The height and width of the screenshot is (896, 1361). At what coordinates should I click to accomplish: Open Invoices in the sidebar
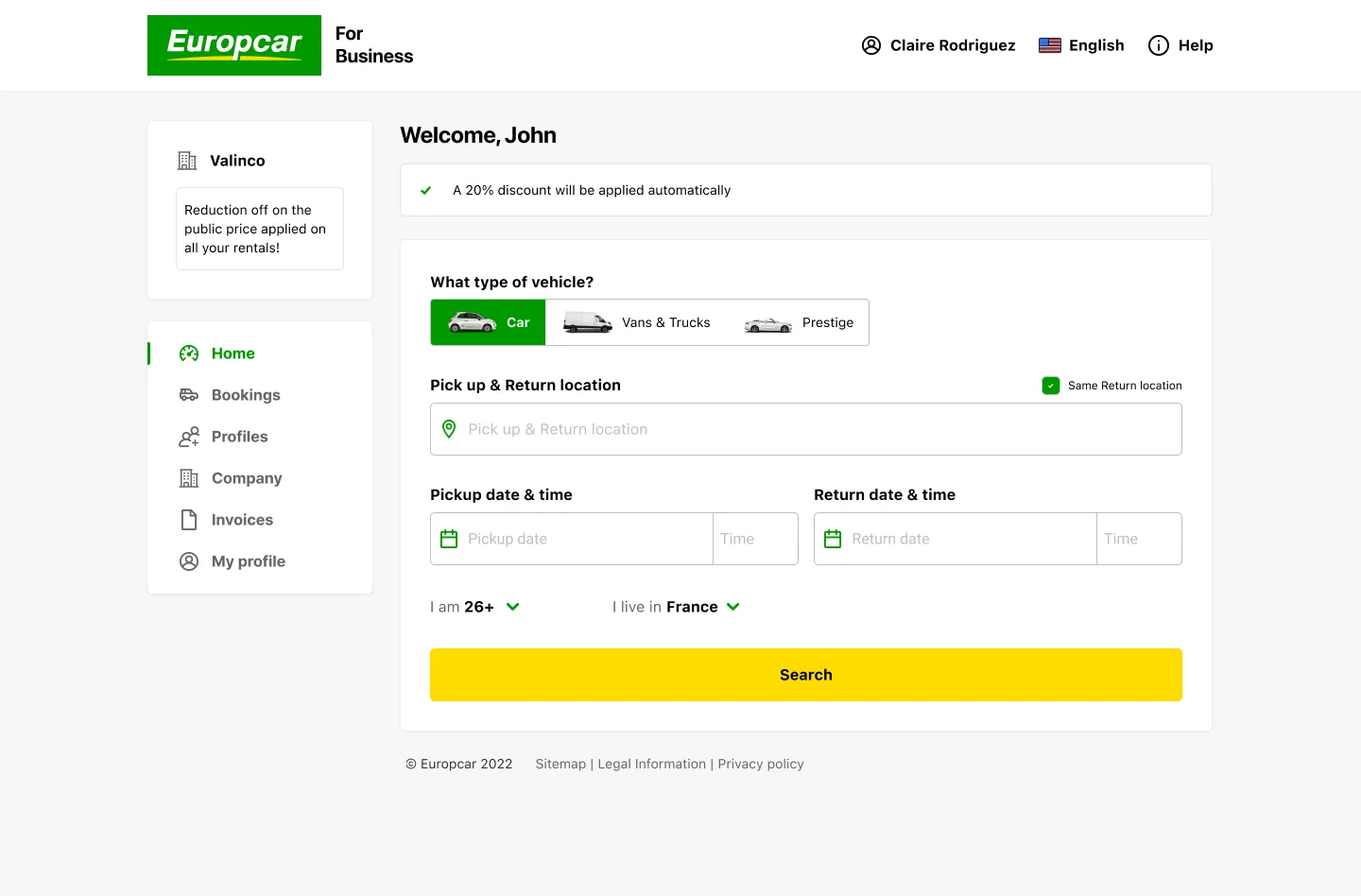242,520
